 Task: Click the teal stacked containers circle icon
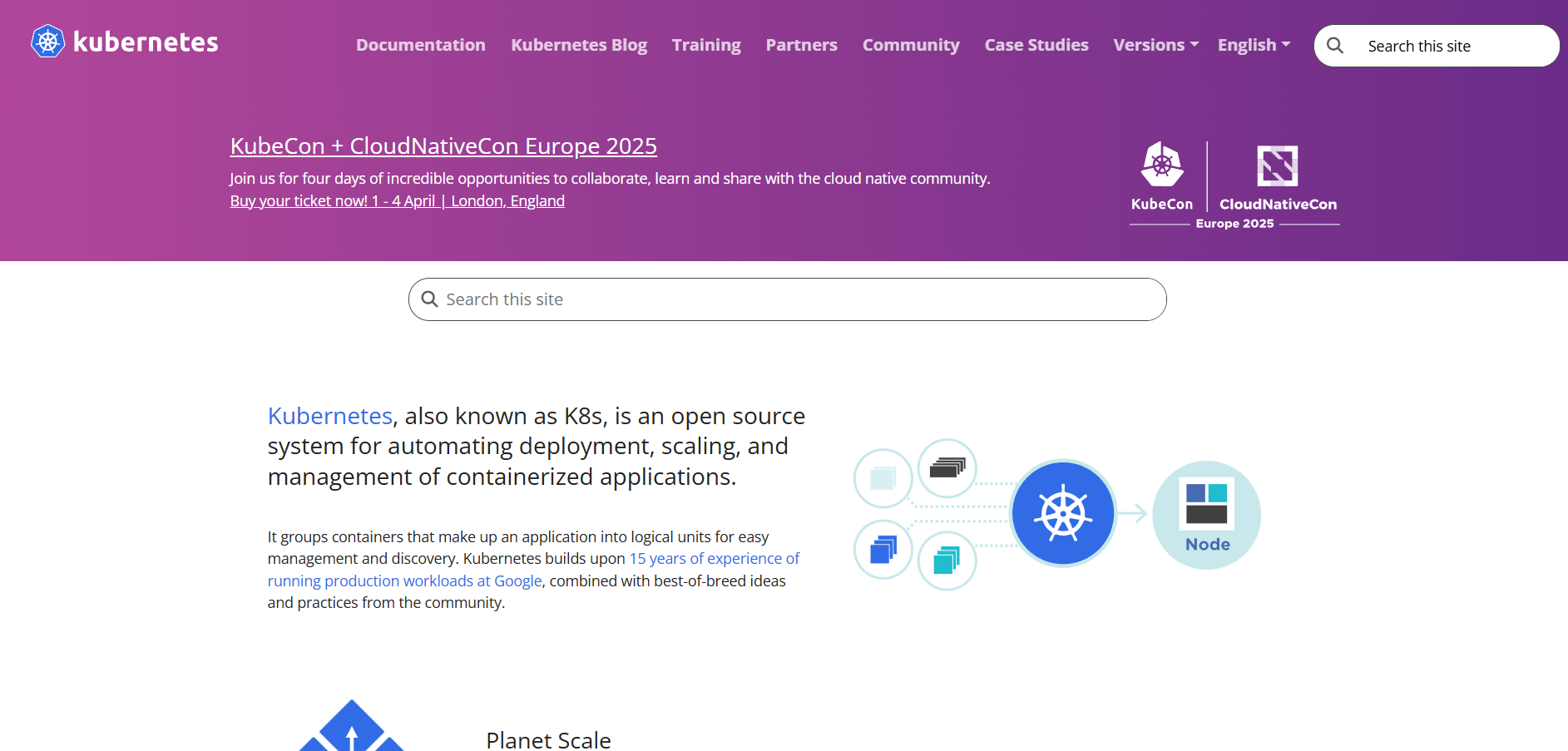click(947, 561)
